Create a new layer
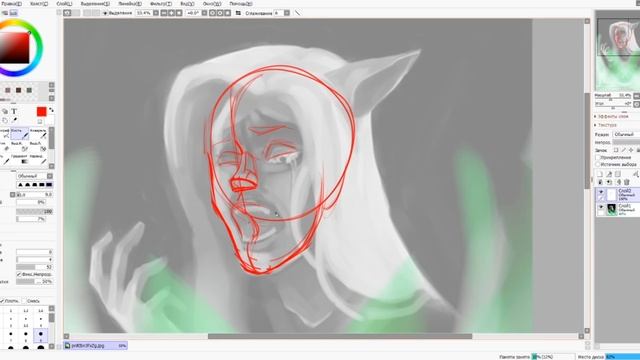The width and height of the screenshot is (640, 360). coord(600,174)
